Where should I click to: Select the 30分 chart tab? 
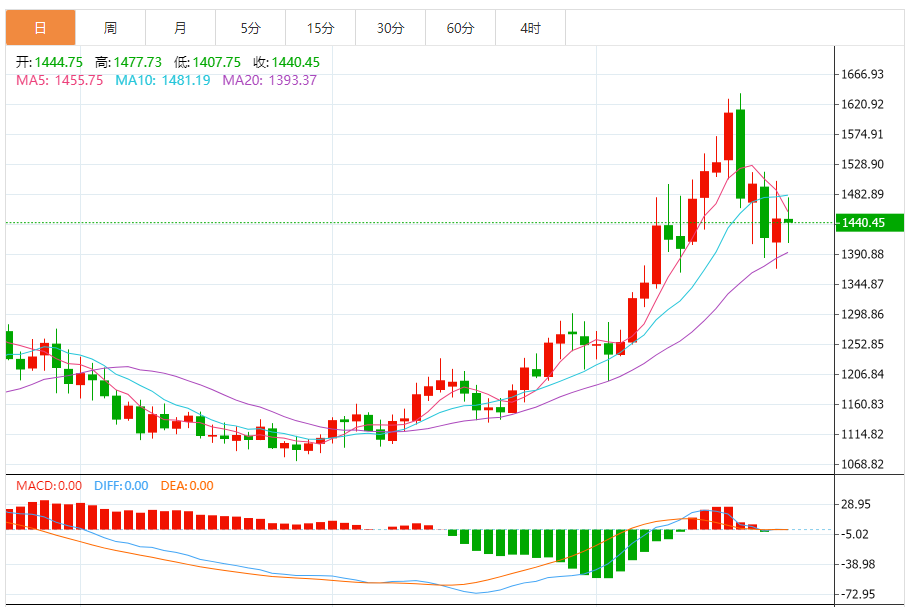coord(390,28)
